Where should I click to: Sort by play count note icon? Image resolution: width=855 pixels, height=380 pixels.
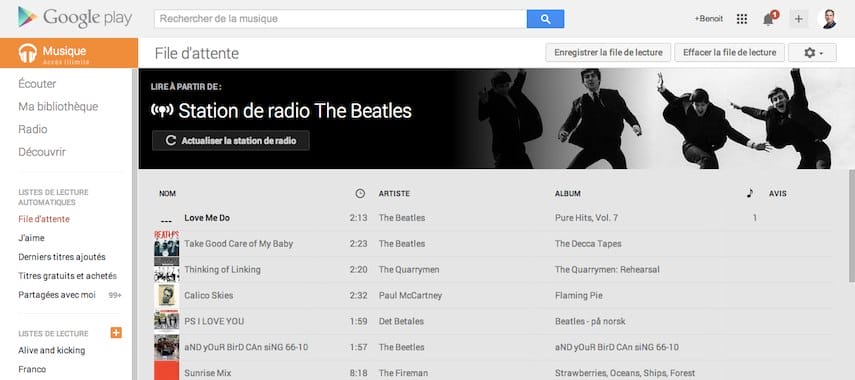click(x=750, y=193)
